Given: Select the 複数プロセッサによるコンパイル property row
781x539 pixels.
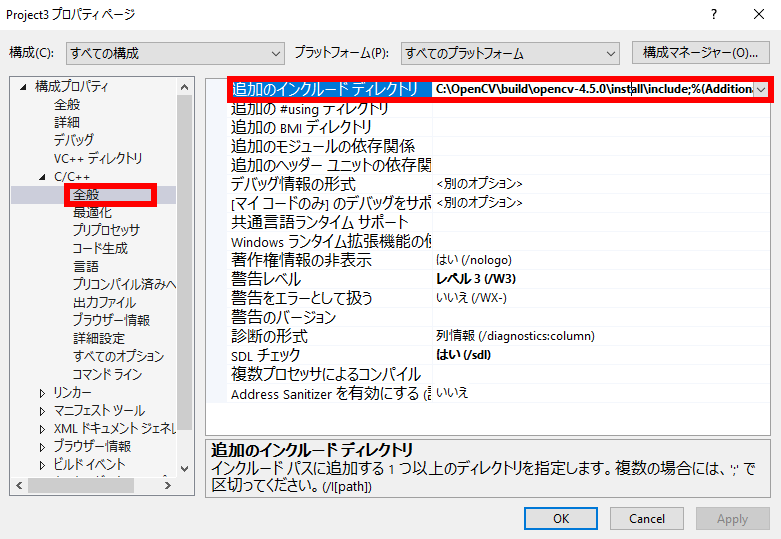Looking at the screenshot, I should [x=498, y=374].
